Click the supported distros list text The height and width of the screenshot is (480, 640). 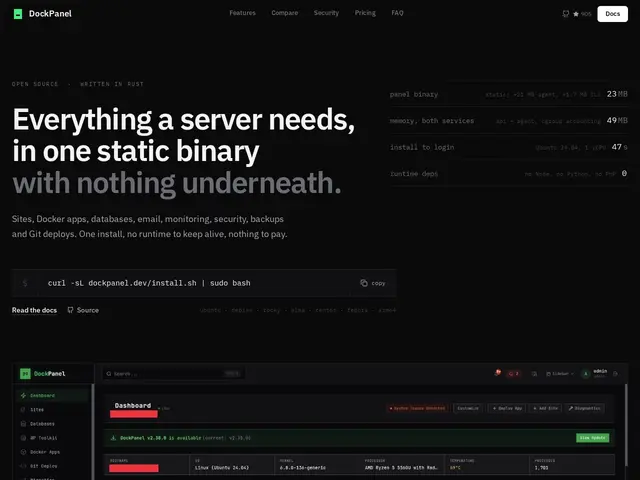[298, 310]
